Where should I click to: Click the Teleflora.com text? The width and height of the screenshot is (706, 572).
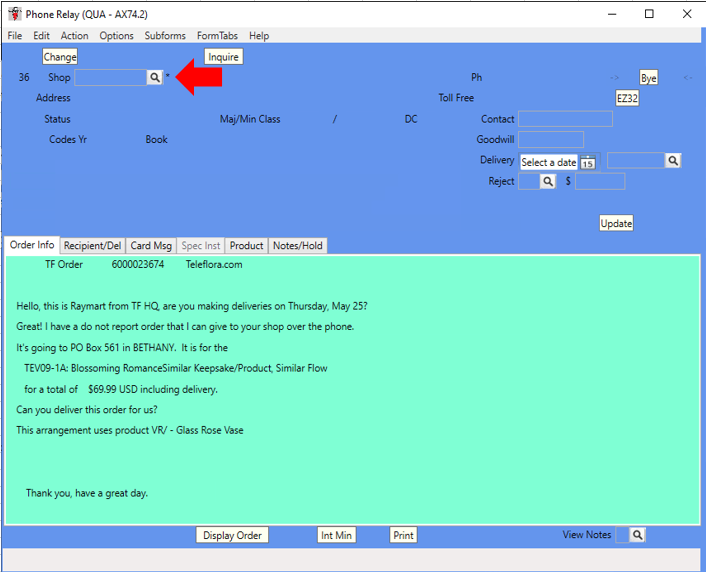point(214,264)
